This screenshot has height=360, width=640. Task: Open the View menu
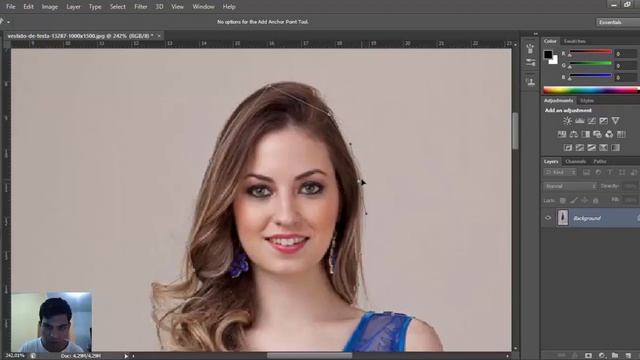click(178, 7)
